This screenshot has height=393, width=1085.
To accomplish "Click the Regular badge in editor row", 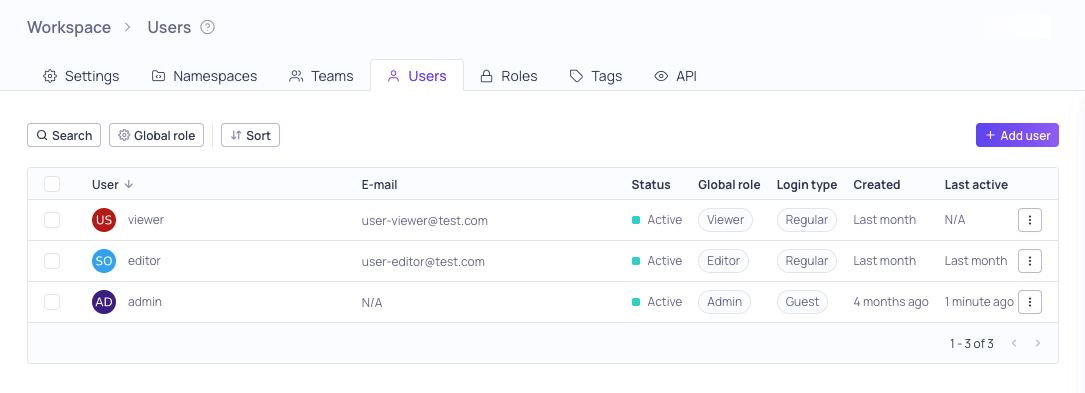I will [807, 261].
